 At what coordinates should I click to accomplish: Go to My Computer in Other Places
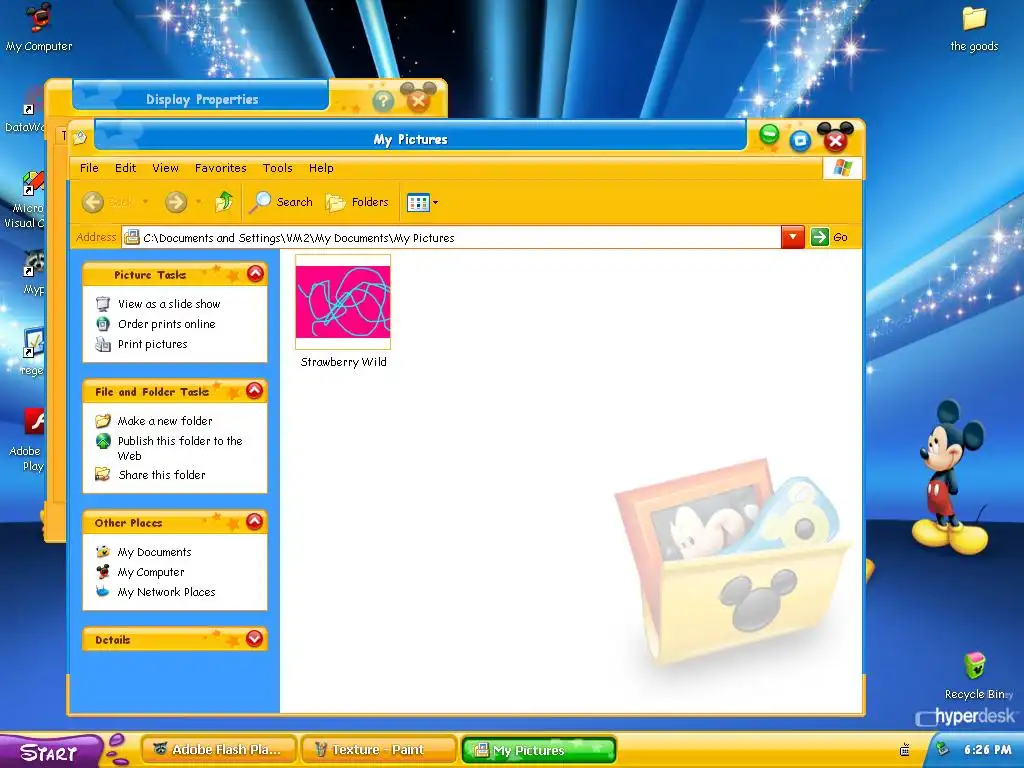pos(151,572)
